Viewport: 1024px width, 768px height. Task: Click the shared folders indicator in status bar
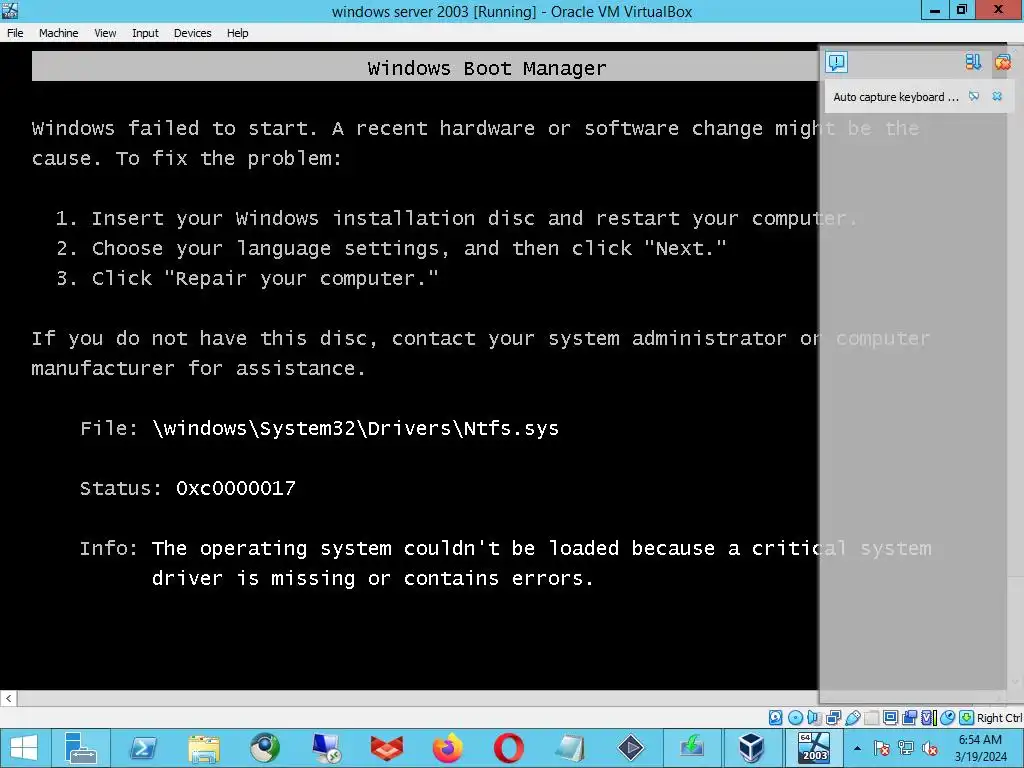click(871, 718)
